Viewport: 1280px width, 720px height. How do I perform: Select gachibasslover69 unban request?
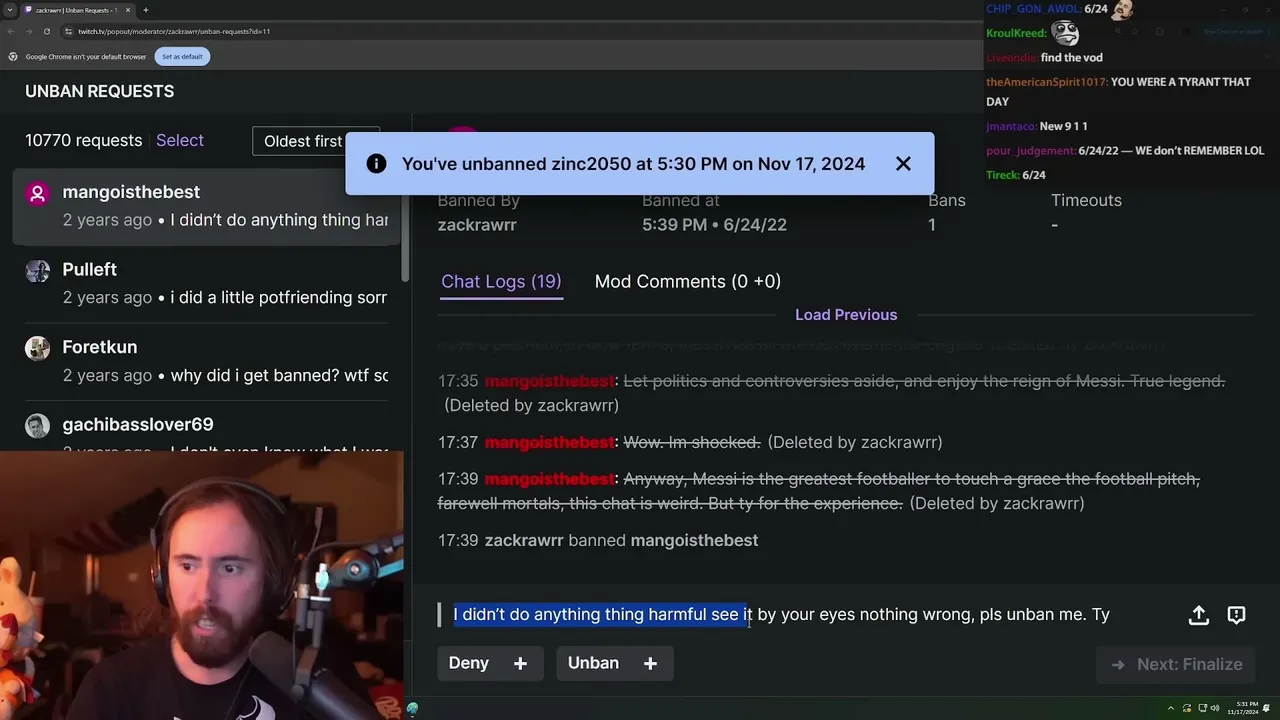[206, 427]
